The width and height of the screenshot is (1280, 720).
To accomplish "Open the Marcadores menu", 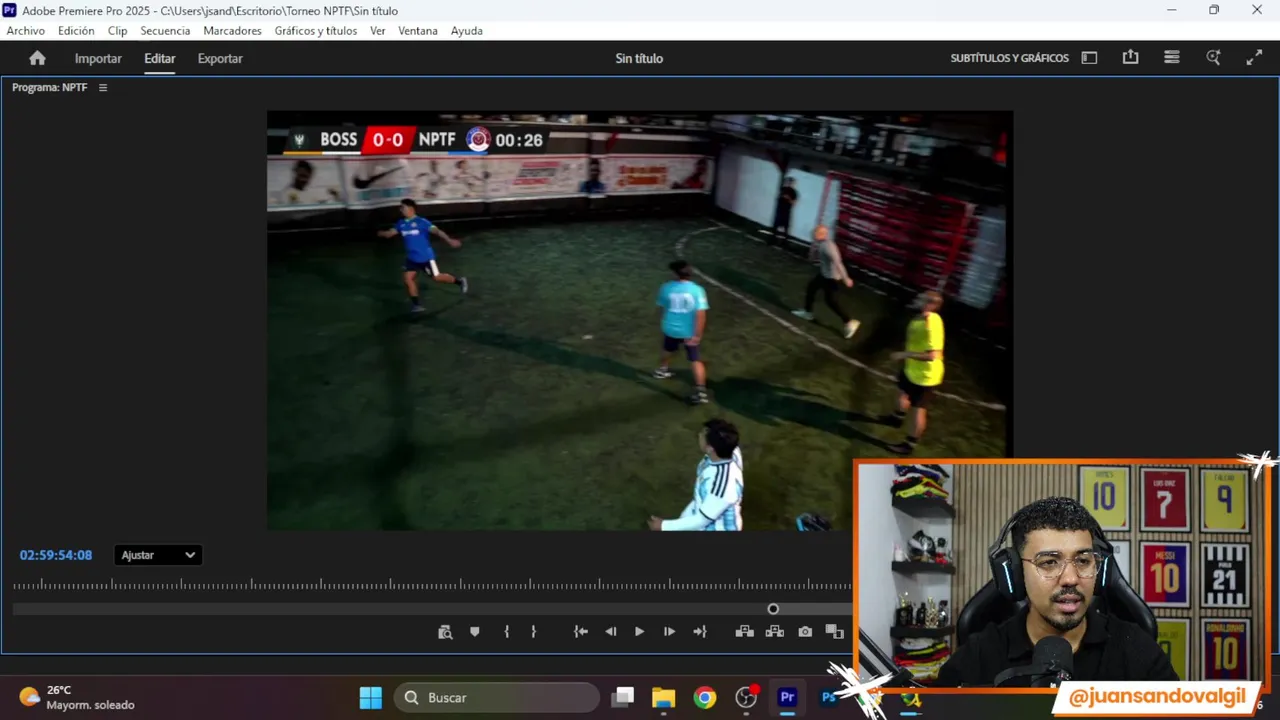I will 232,31.
